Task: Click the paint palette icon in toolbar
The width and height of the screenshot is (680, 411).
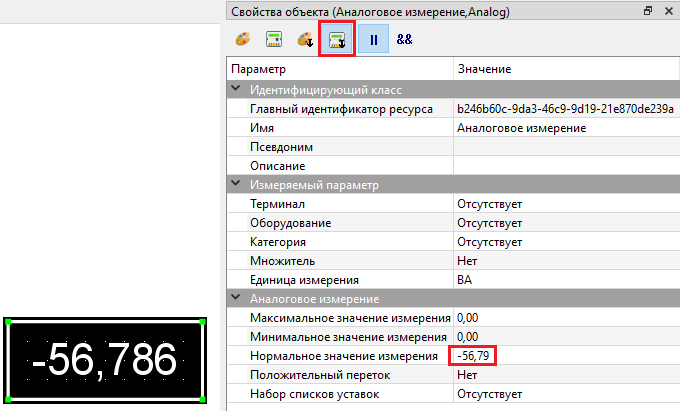Action: click(242, 40)
